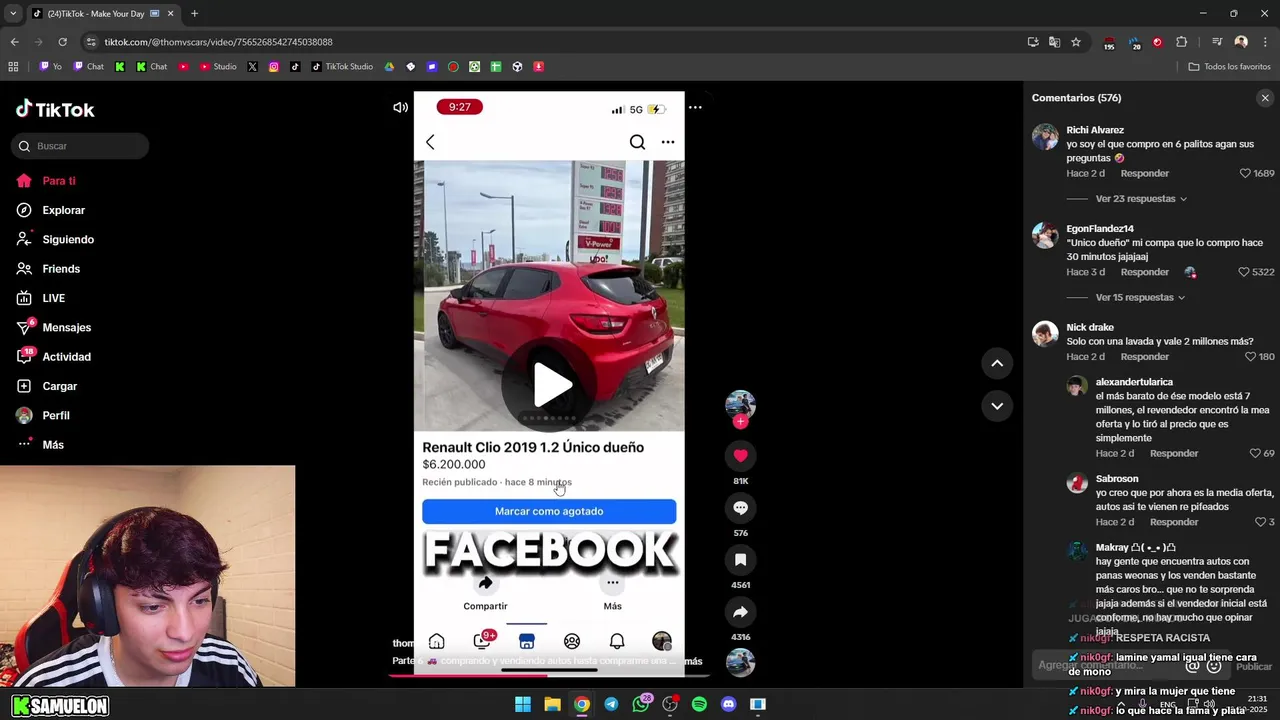Open comments via the speech bubble icon
This screenshot has height=720, width=1280.
pos(740,508)
